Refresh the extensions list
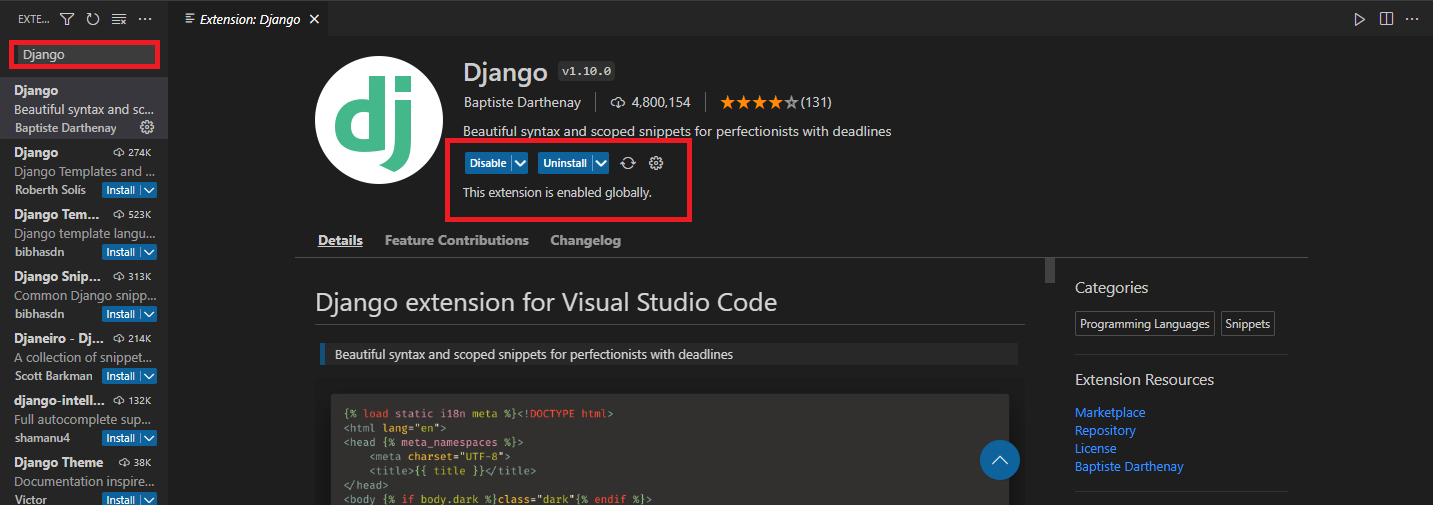1433x505 pixels. point(93,19)
